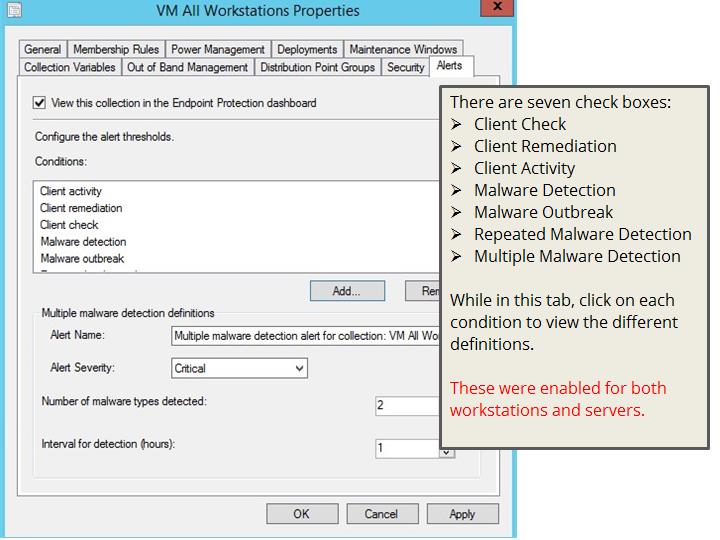Select the Distribution Point Groups tab

317,67
